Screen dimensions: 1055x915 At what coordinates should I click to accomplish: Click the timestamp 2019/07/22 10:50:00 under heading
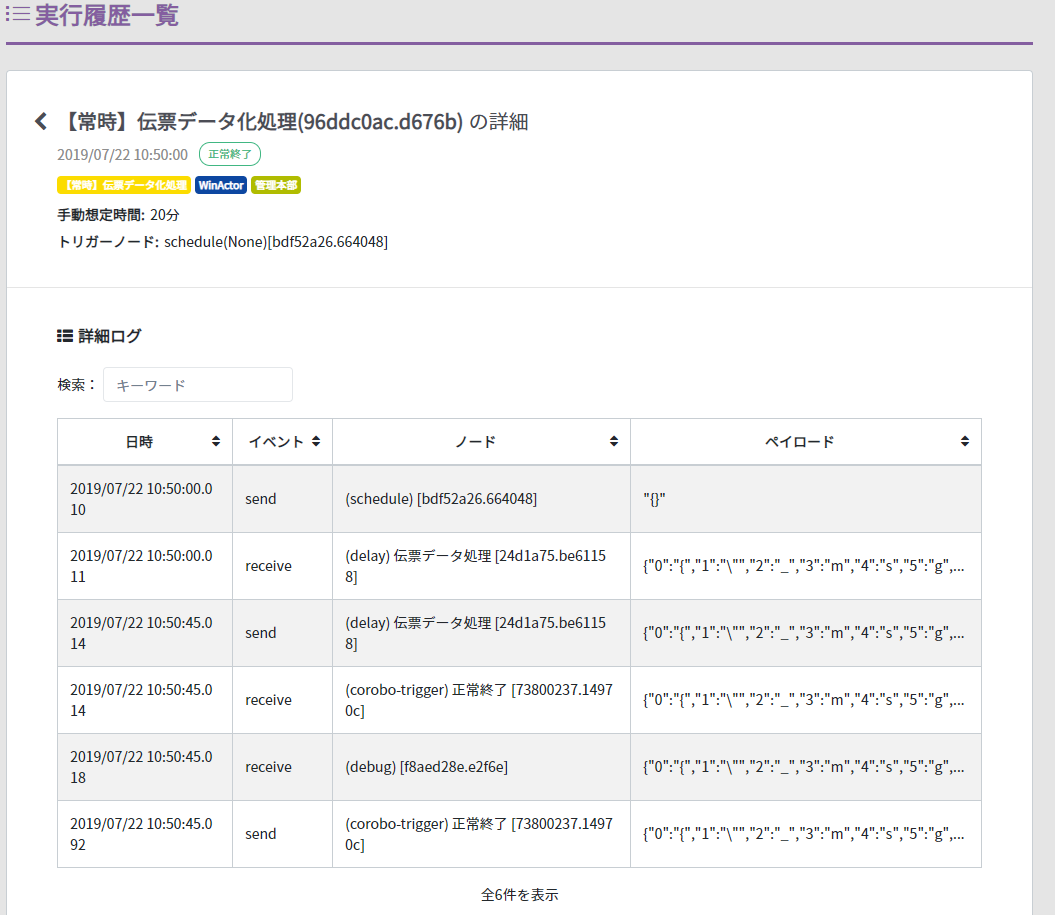click(122, 155)
